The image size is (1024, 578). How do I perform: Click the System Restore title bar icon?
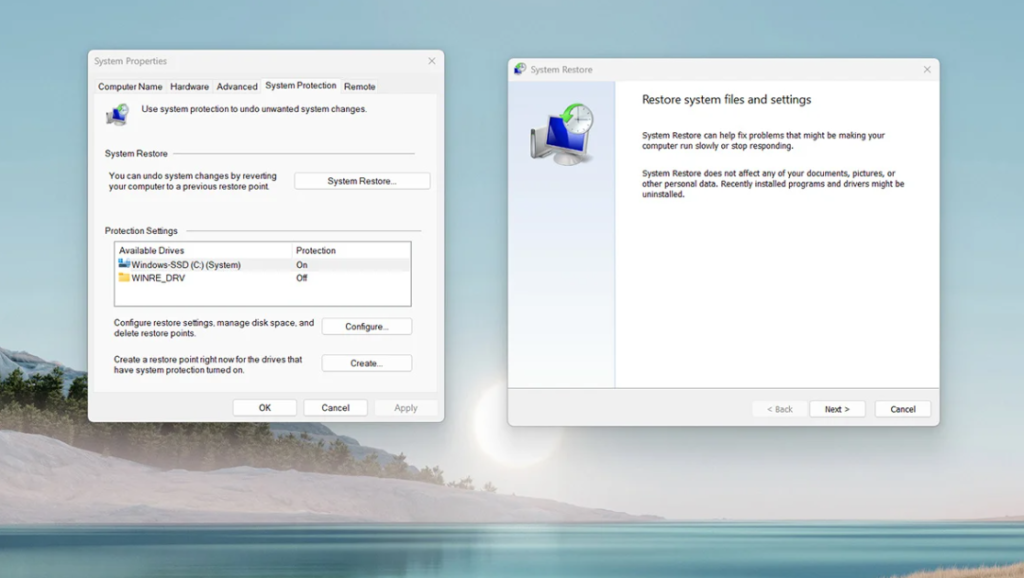click(521, 70)
